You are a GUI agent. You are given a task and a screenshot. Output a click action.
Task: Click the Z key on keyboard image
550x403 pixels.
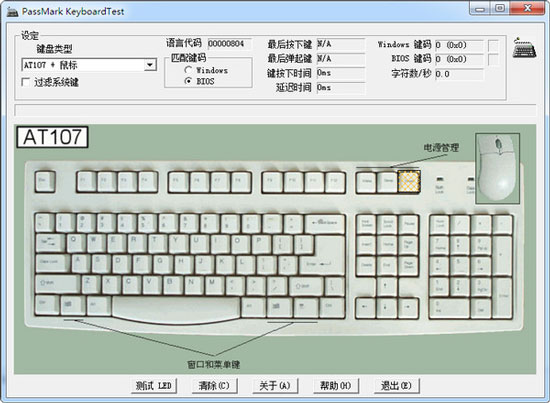click(91, 284)
